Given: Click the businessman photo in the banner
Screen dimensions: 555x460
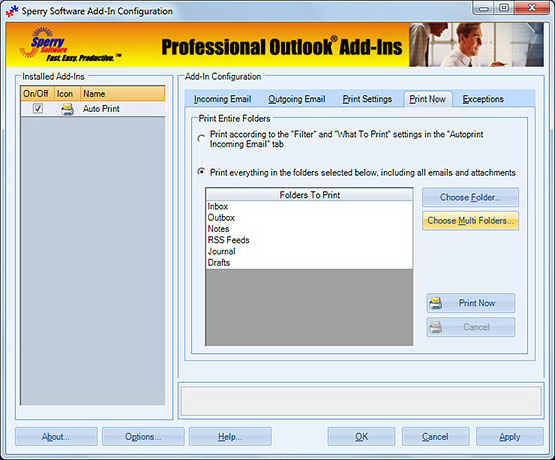Looking at the screenshot, I should (476, 45).
